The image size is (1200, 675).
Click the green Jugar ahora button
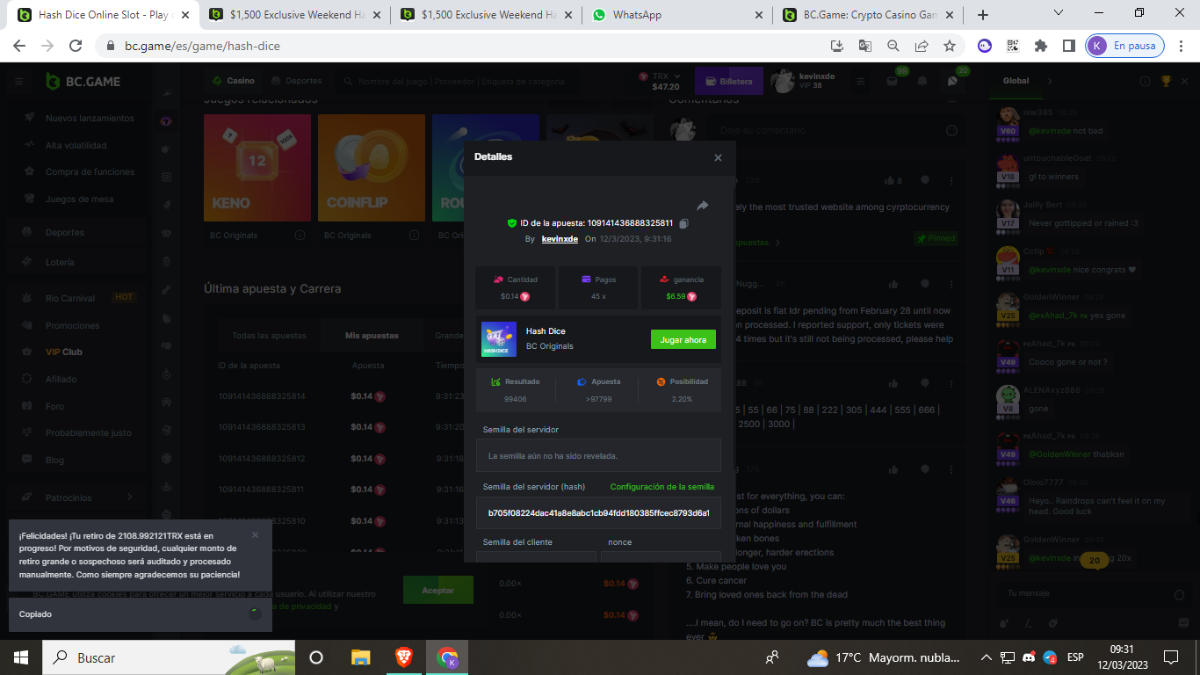pyautogui.click(x=683, y=340)
